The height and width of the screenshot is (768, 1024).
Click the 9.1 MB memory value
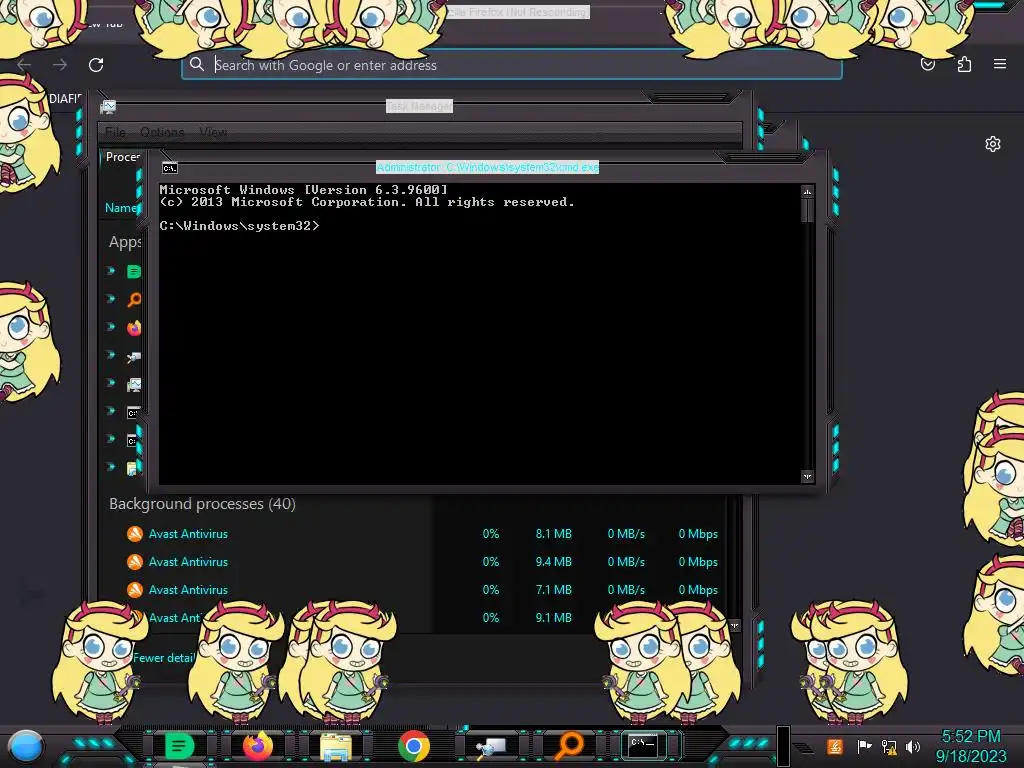(553, 618)
